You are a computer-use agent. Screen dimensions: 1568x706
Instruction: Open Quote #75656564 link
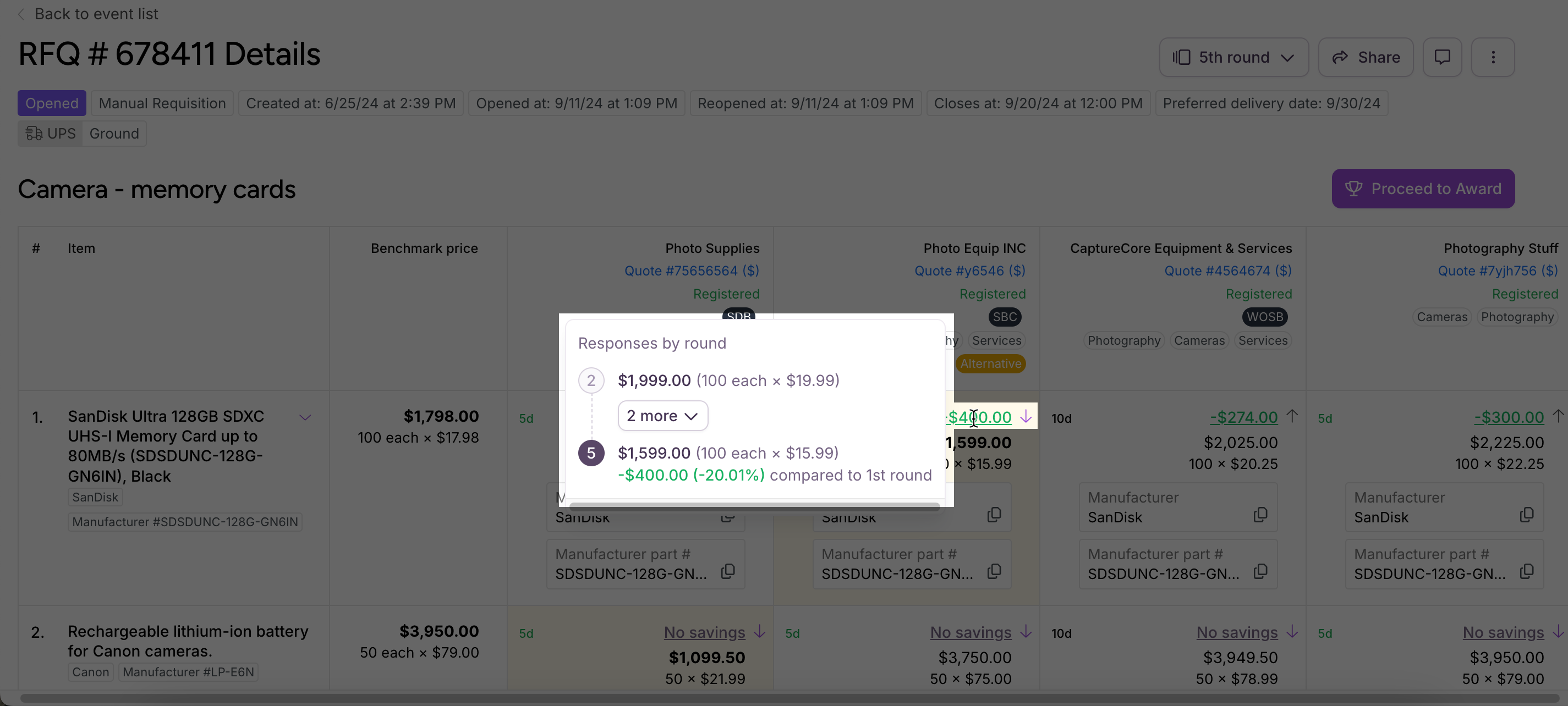(692, 271)
